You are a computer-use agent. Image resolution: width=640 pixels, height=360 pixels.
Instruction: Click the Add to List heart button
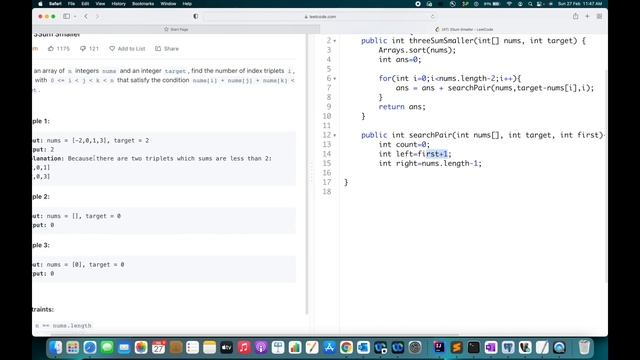pos(127,49)
